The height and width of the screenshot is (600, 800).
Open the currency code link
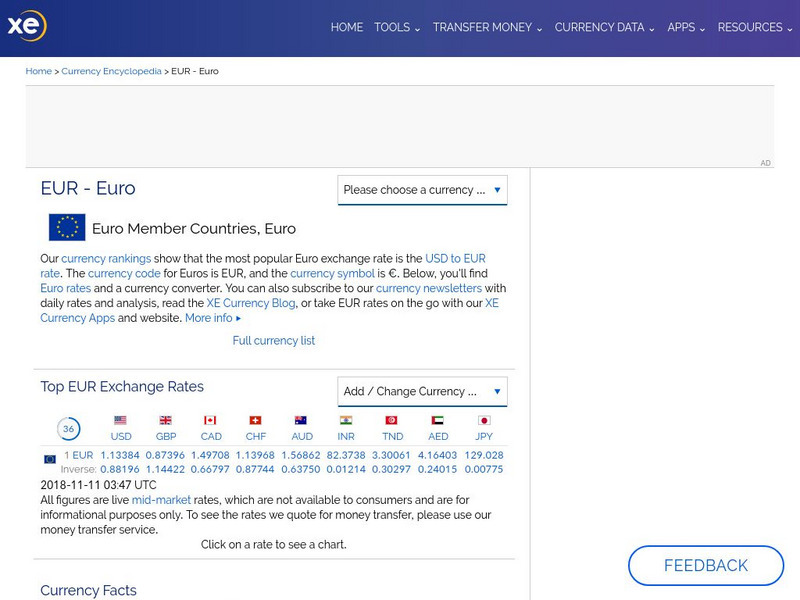point(124,273)
